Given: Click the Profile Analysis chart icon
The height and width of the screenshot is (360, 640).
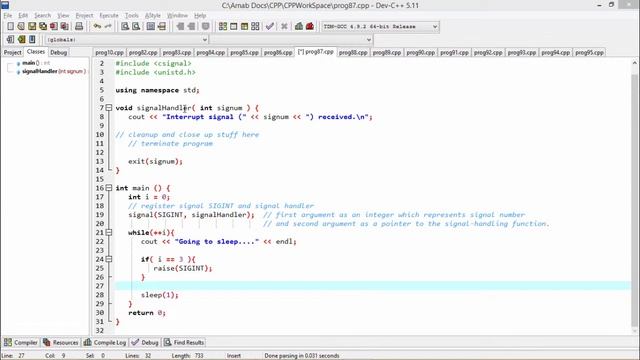Looking at the screenshot, I should (299, 27).
